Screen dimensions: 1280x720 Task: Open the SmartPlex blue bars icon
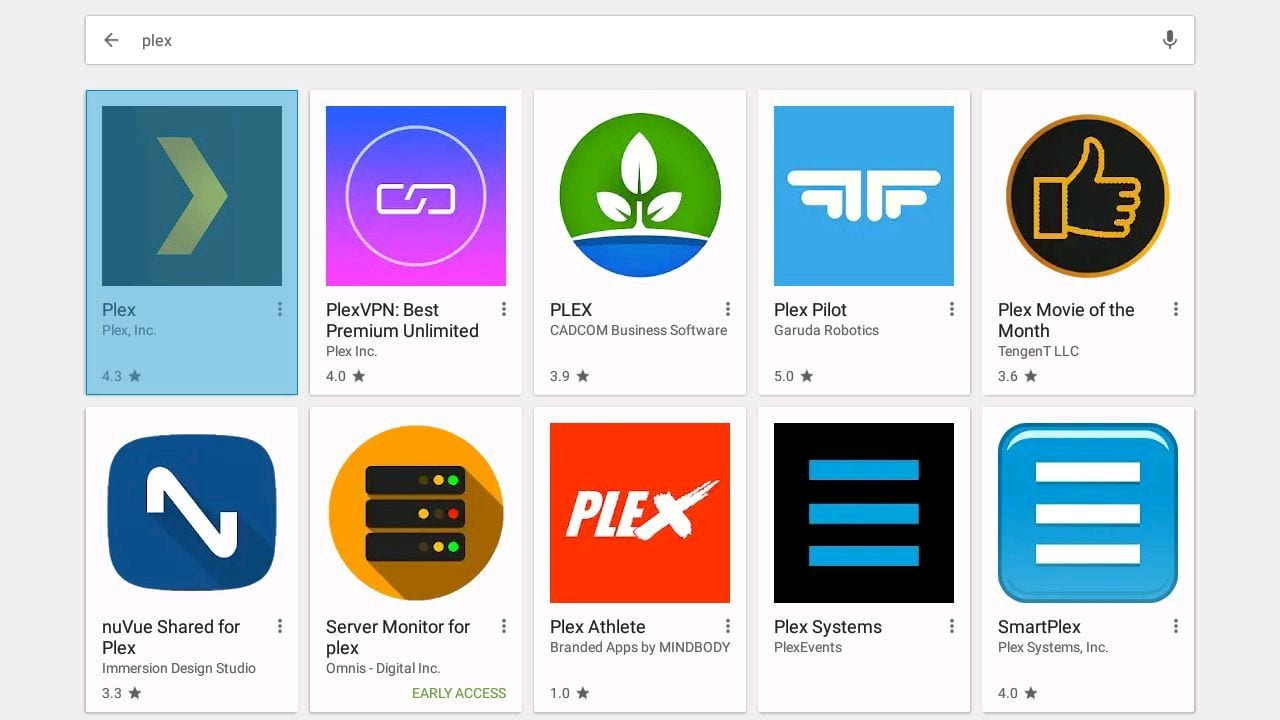(1088, 513)
